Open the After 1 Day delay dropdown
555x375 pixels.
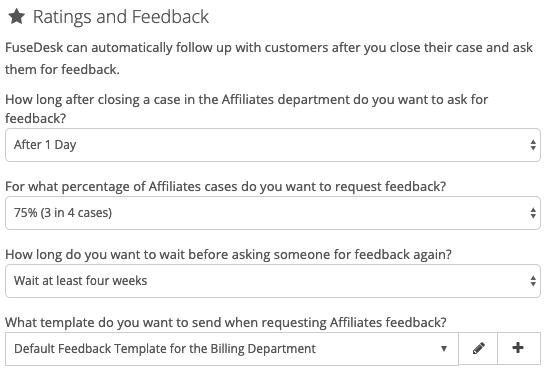coord(273,145)
